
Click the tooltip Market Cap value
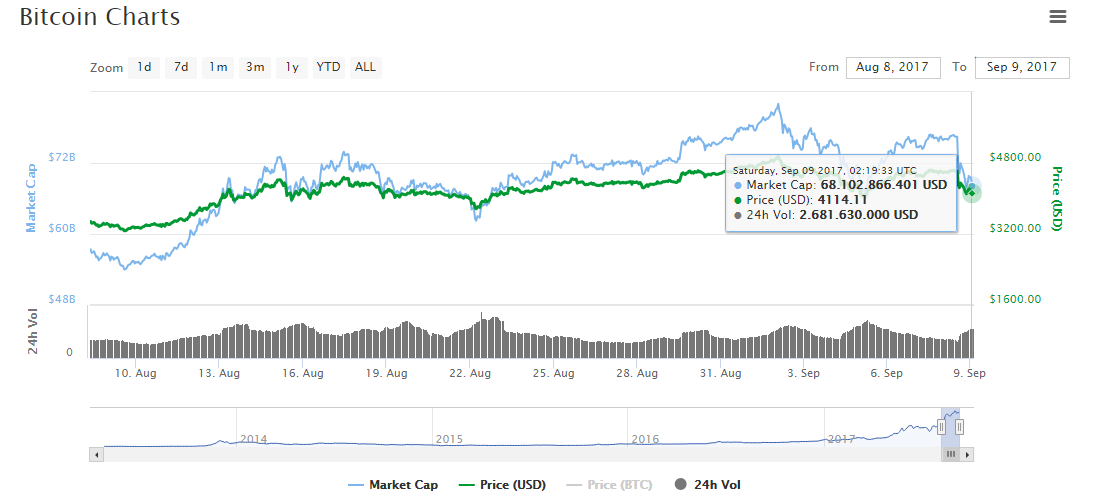pyautogui.click(x=882, y=185)
